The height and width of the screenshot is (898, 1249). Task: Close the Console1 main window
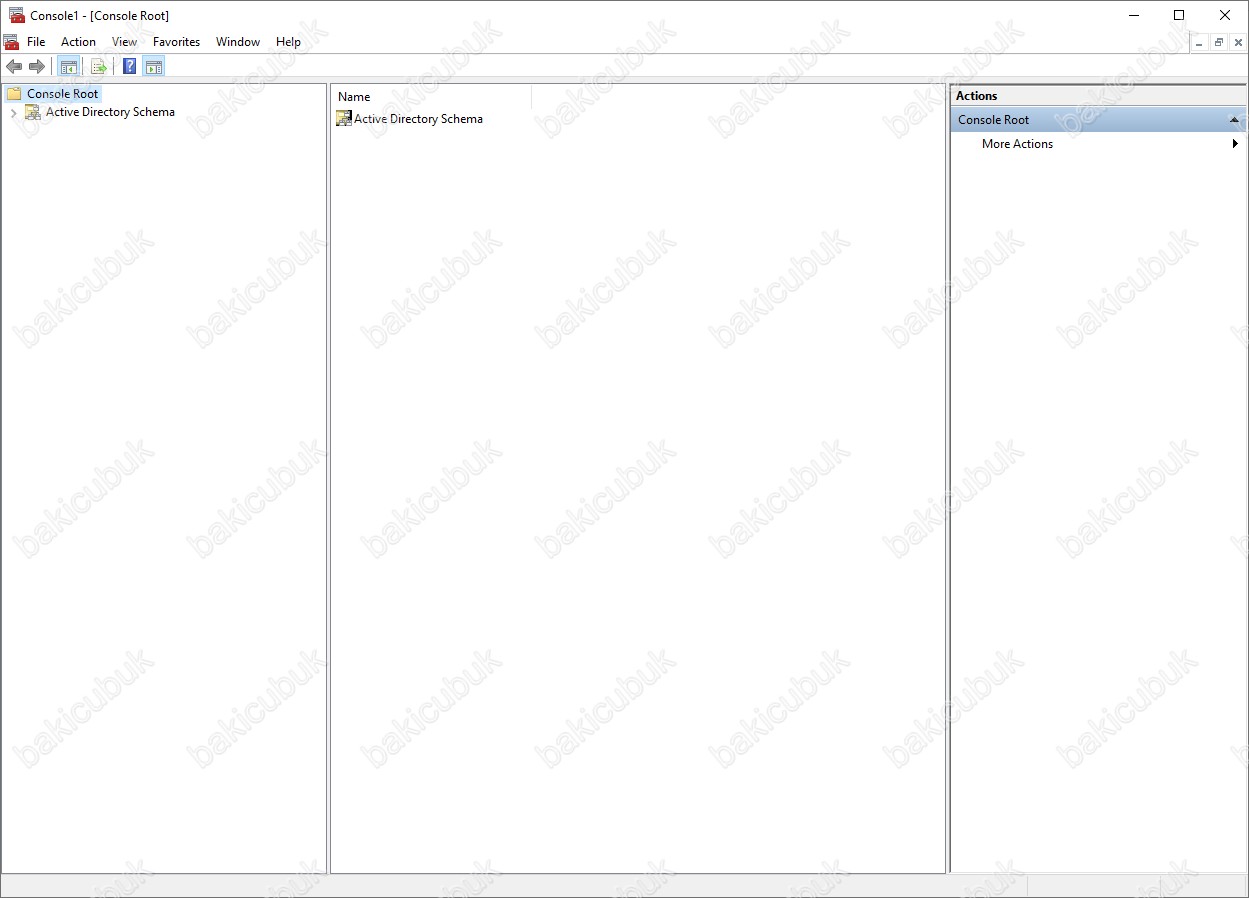click(x=1225, y=15)
